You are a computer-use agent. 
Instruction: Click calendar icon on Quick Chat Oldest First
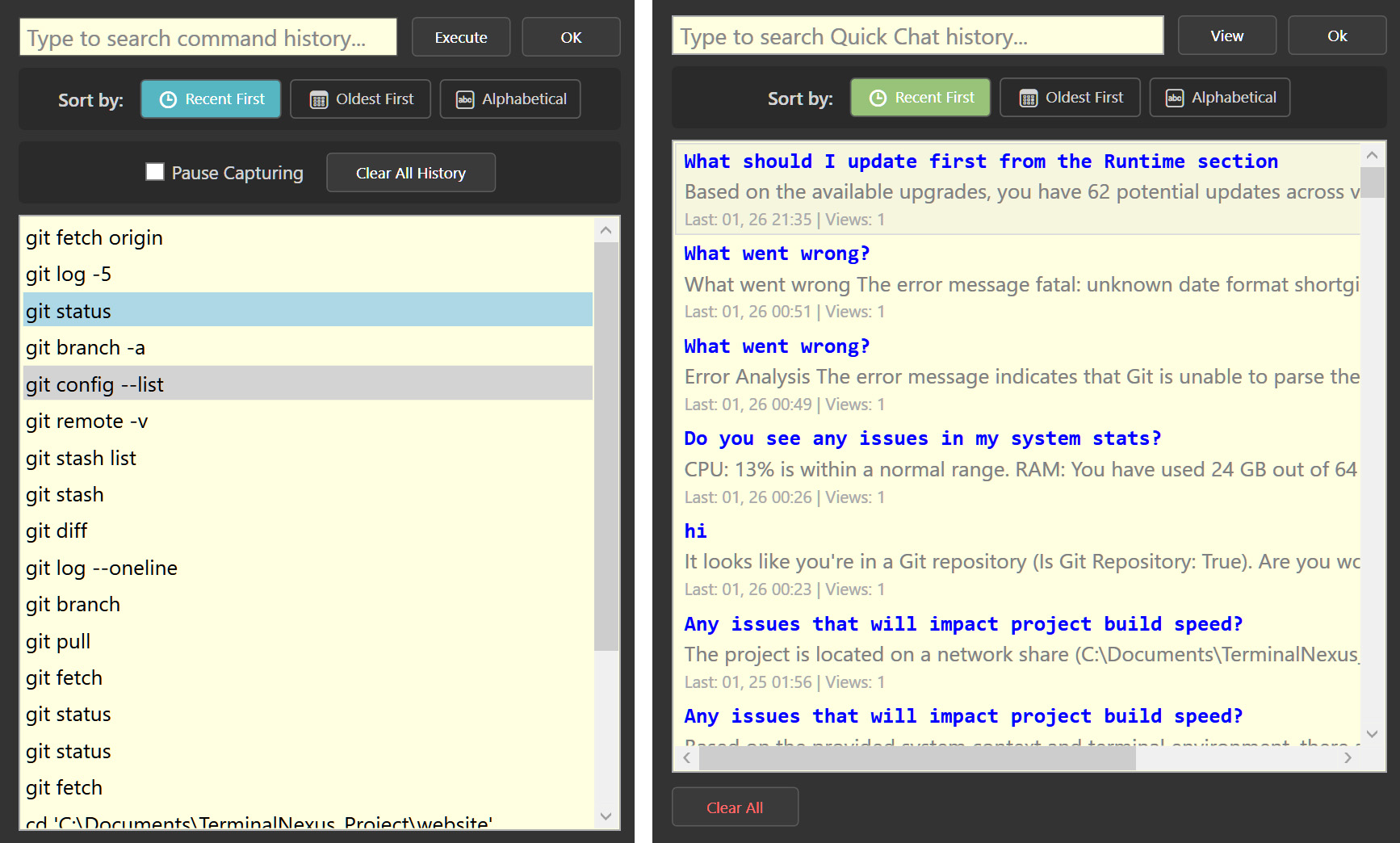pyautogui.click(x=1028, y=98)
